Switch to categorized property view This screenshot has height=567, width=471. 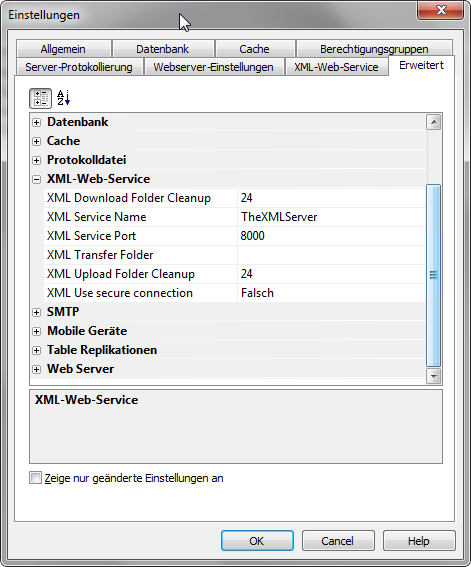[40, 98]
